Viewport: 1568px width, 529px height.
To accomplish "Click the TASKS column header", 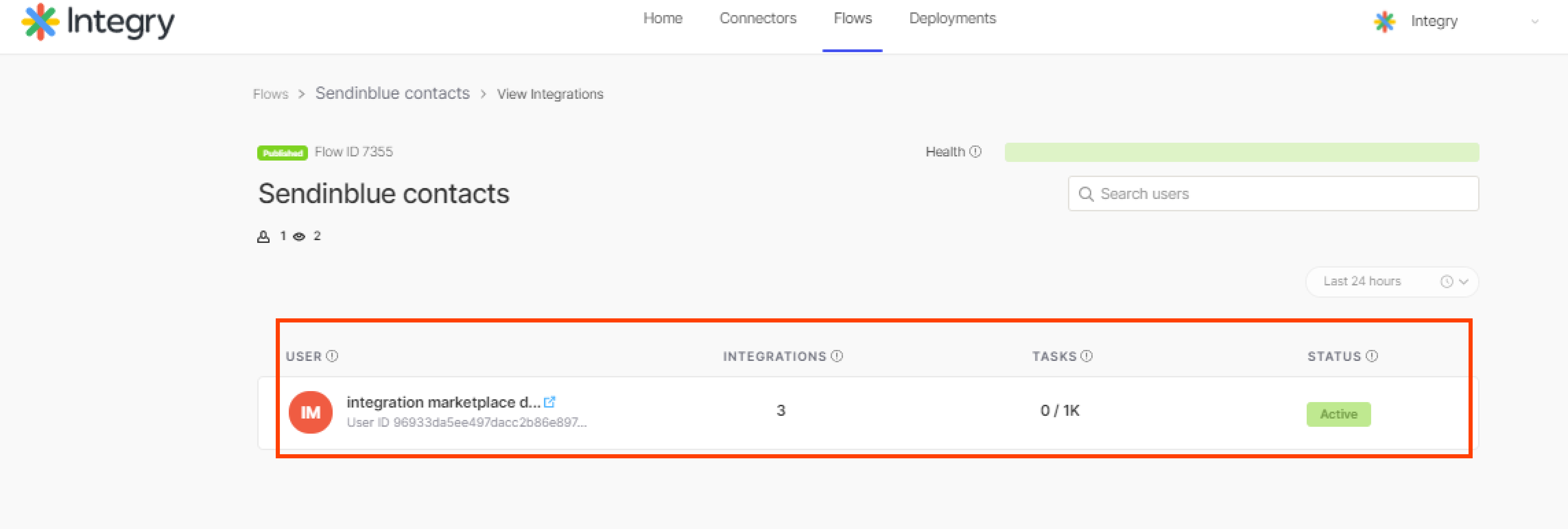I will click(1054, 356).
